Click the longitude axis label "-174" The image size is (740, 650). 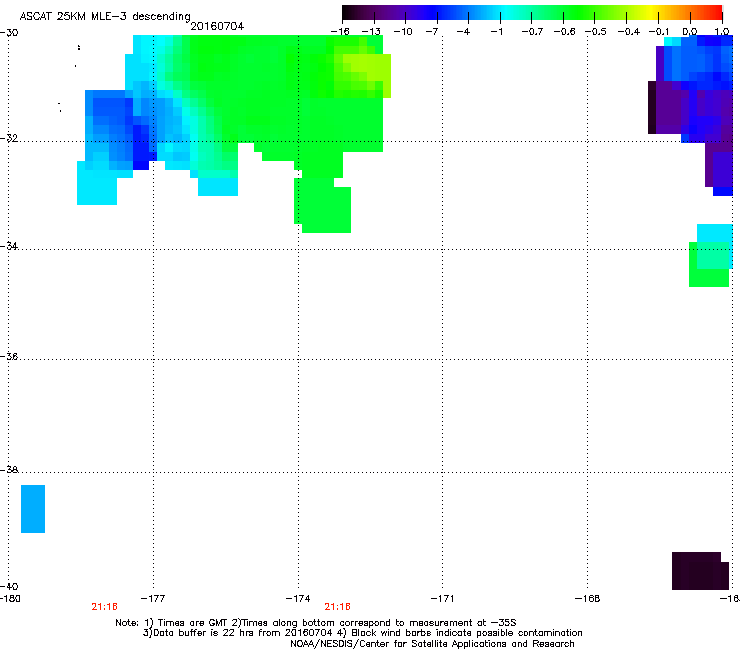tap(298, 599)
